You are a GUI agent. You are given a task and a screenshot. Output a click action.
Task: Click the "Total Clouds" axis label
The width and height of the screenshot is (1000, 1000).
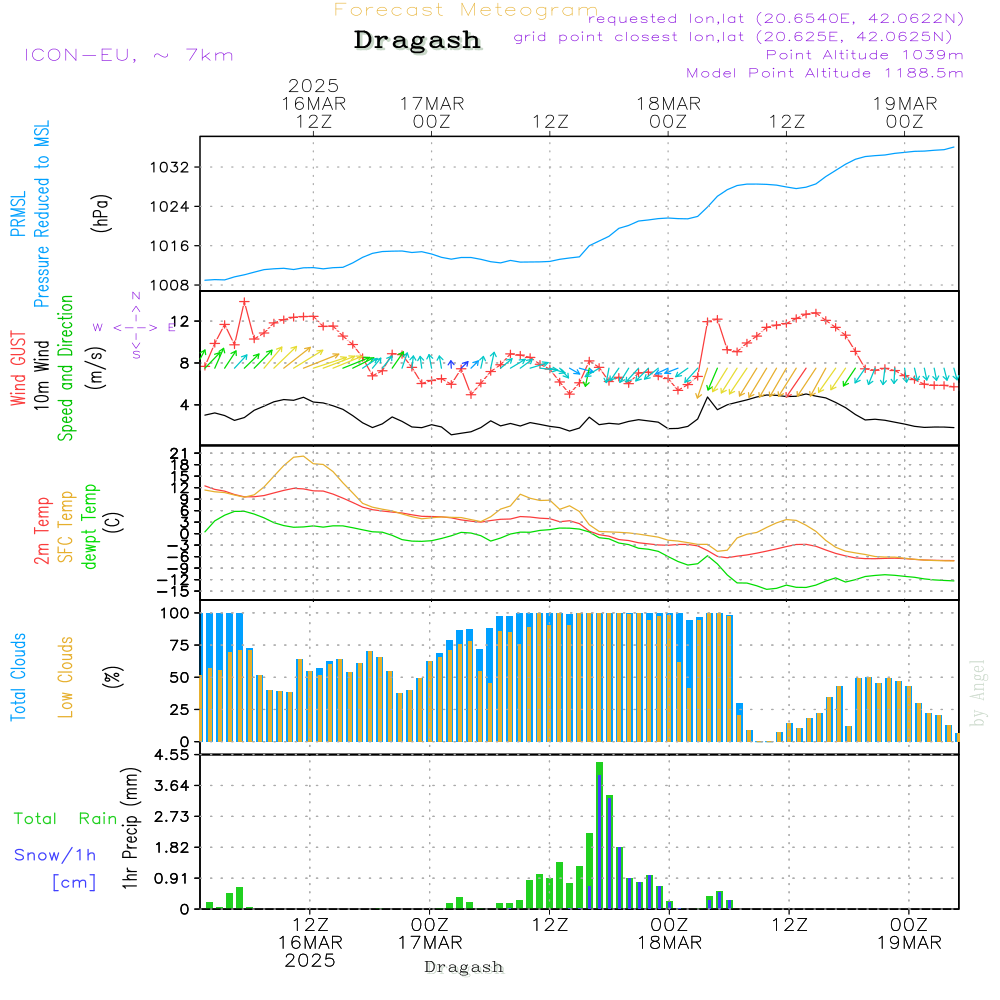click(x=18, y=677)
